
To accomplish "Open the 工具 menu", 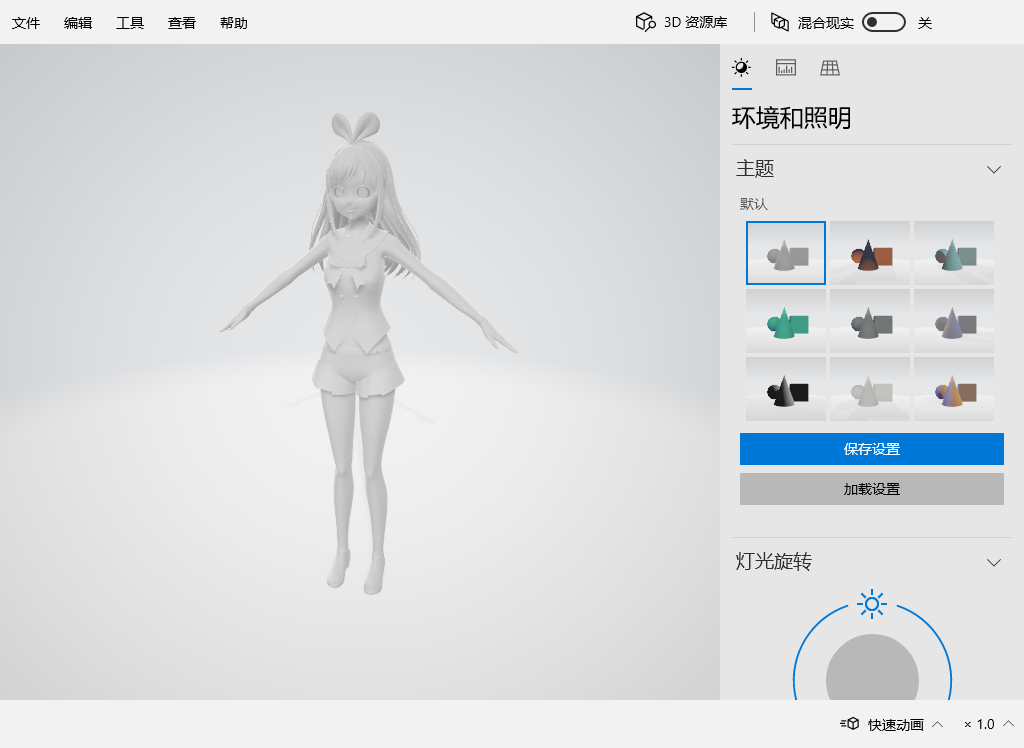I will [x=129, y=23].
